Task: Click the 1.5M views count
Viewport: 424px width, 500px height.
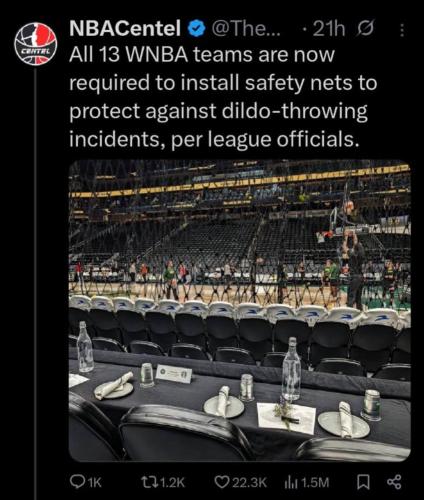Action: pyautogui.click(x=315, y=482)
